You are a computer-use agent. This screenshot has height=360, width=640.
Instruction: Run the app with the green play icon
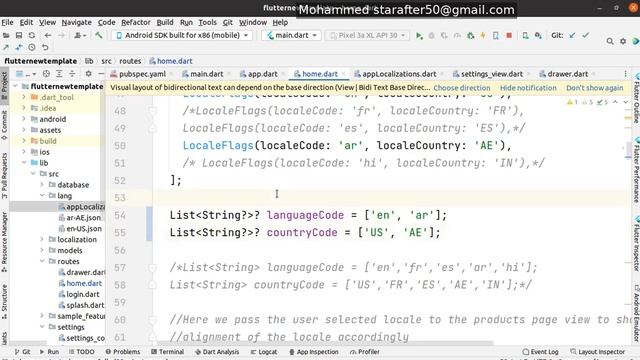tap(419, 36)
